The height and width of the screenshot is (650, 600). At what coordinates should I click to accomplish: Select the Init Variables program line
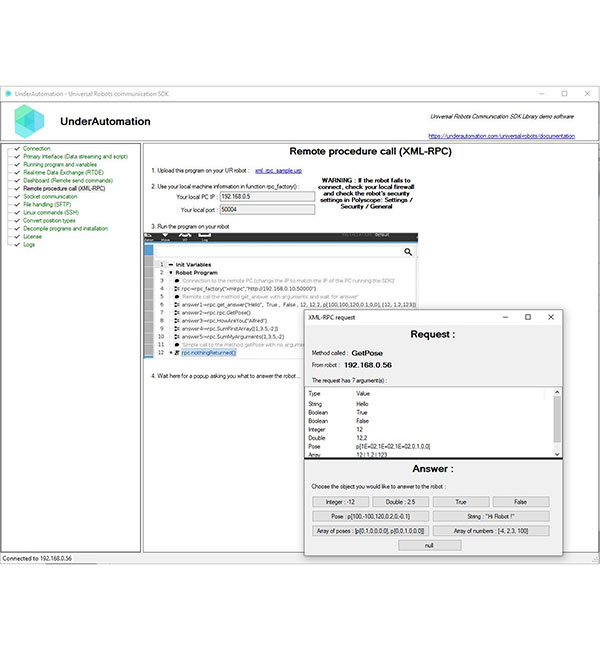click(193, 264)
